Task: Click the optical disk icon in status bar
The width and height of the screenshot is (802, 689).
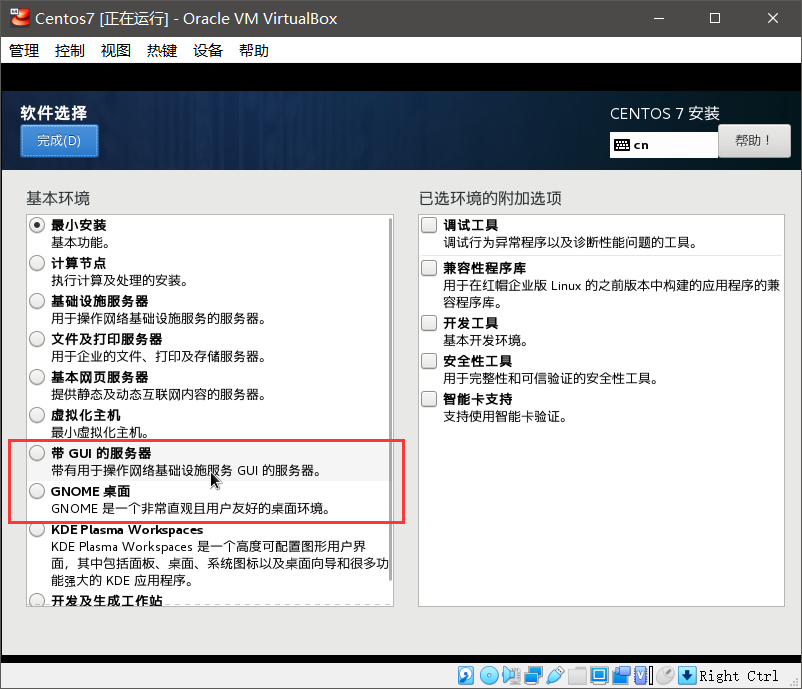Action: point(489,675)
